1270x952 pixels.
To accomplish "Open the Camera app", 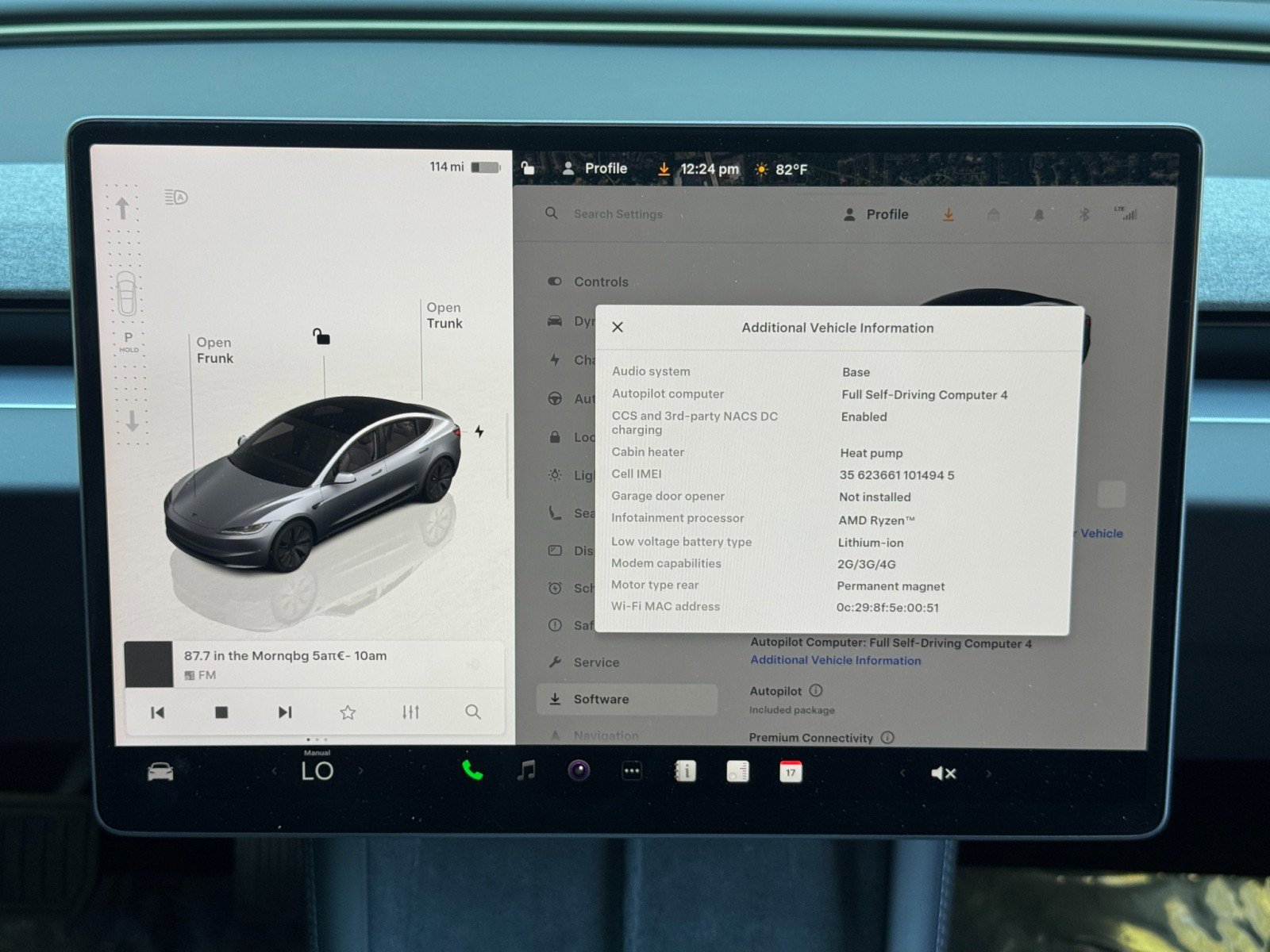I will tap(579, 770).
